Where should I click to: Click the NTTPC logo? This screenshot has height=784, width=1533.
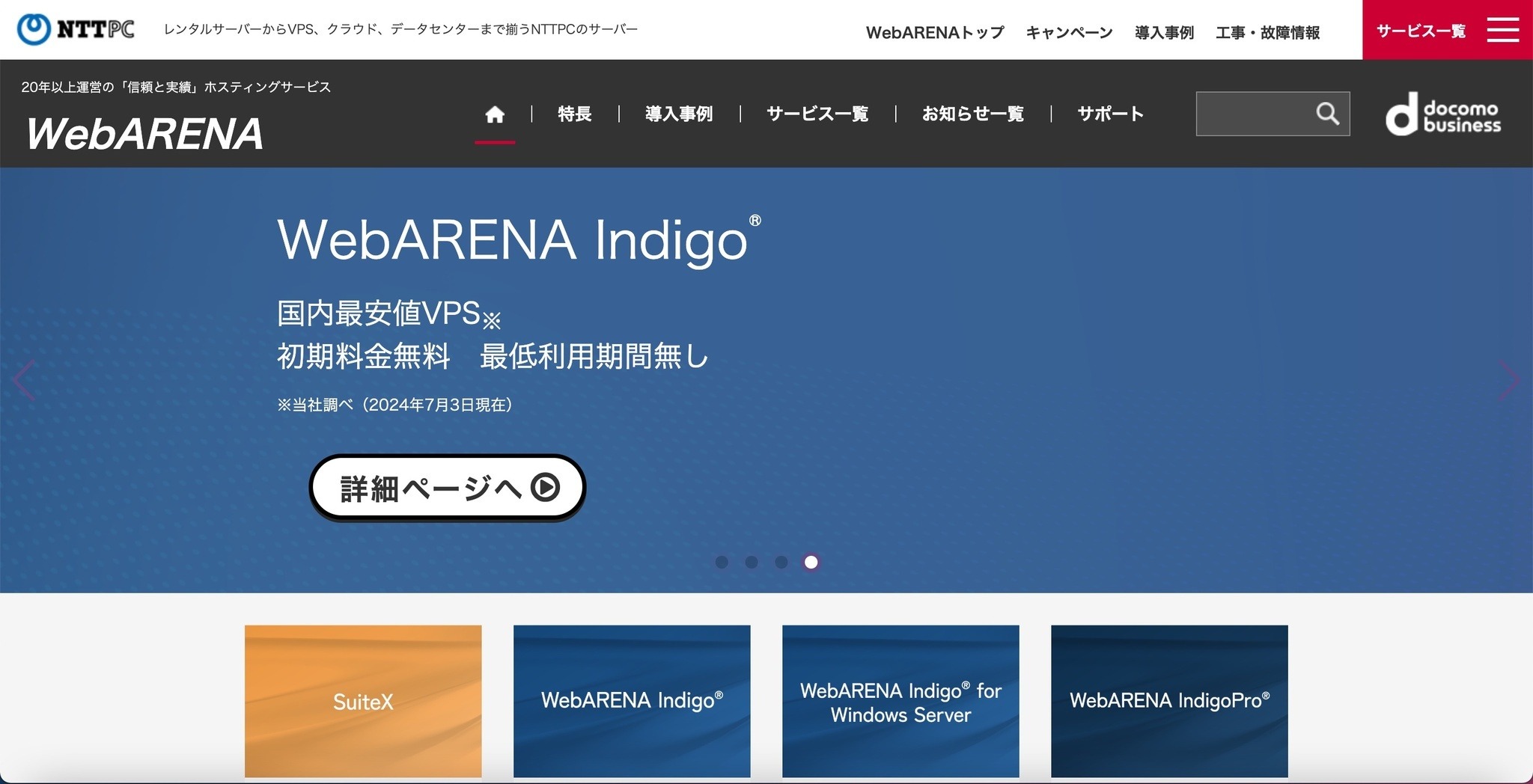coord(76,29)
